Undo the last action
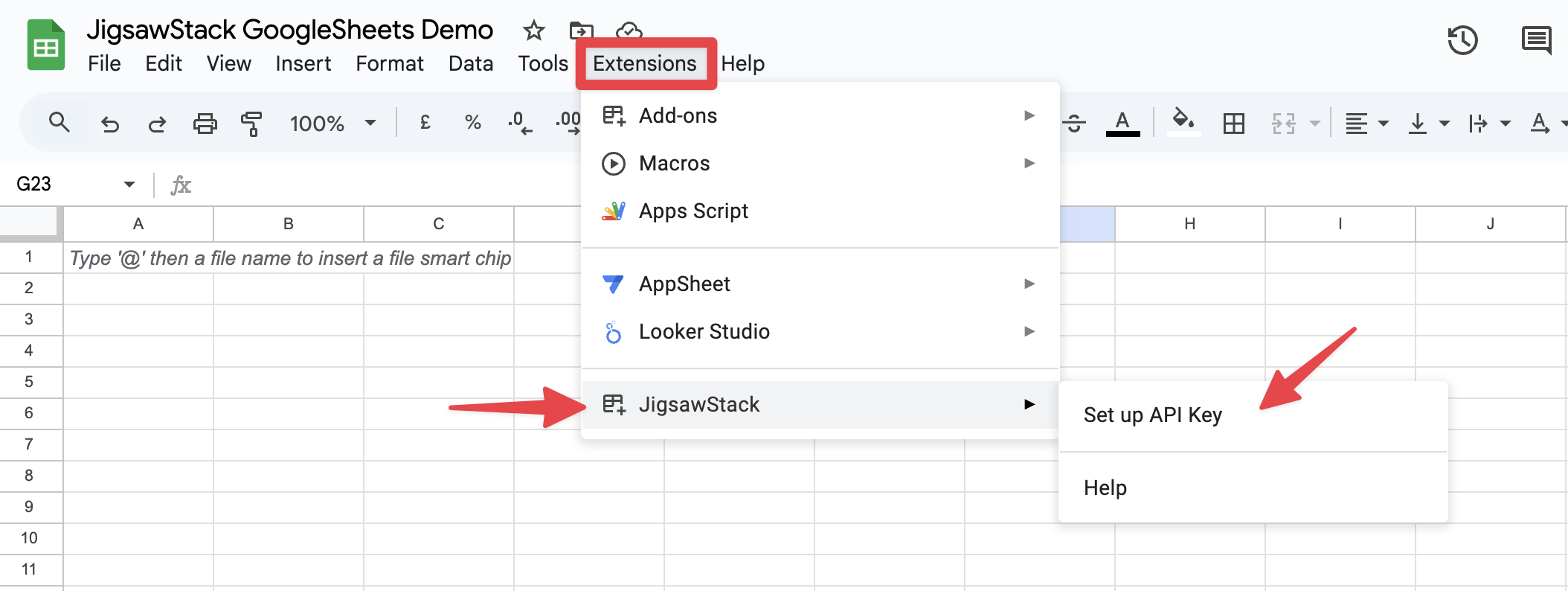1568x591 pixels. tap(110, 124)
